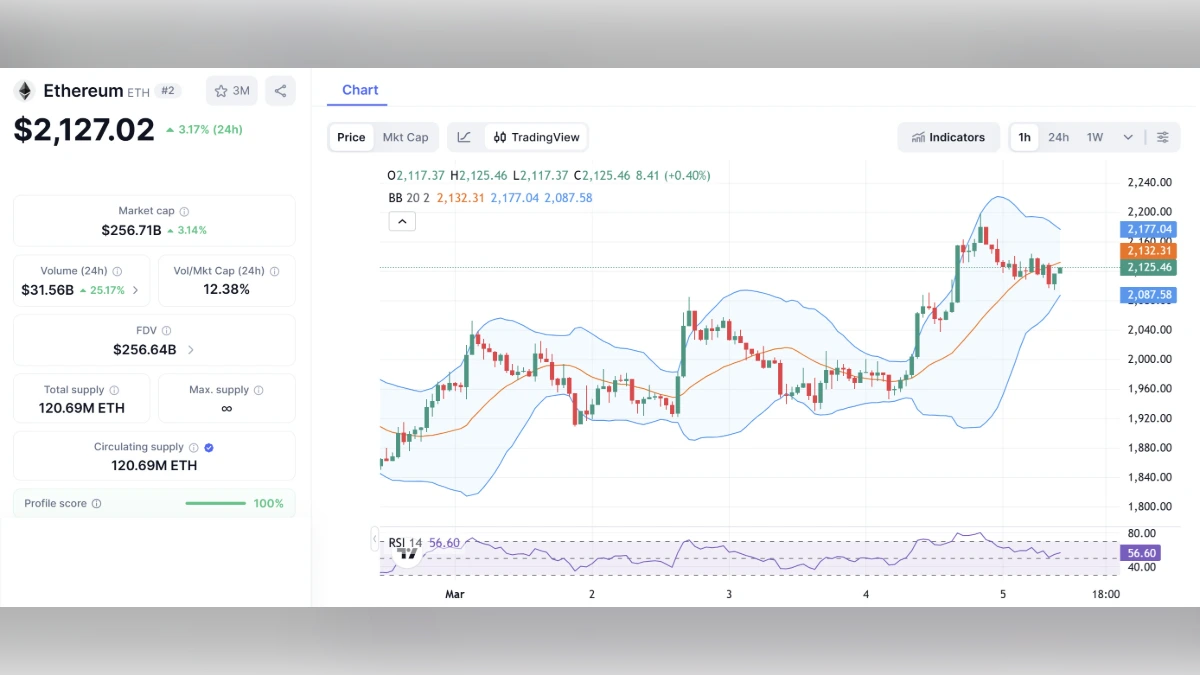The image size is (1200, 675).
Task: Add Ethereum to watchlist via the star icon
Action: pyautogui.click(x=219, y=90)
